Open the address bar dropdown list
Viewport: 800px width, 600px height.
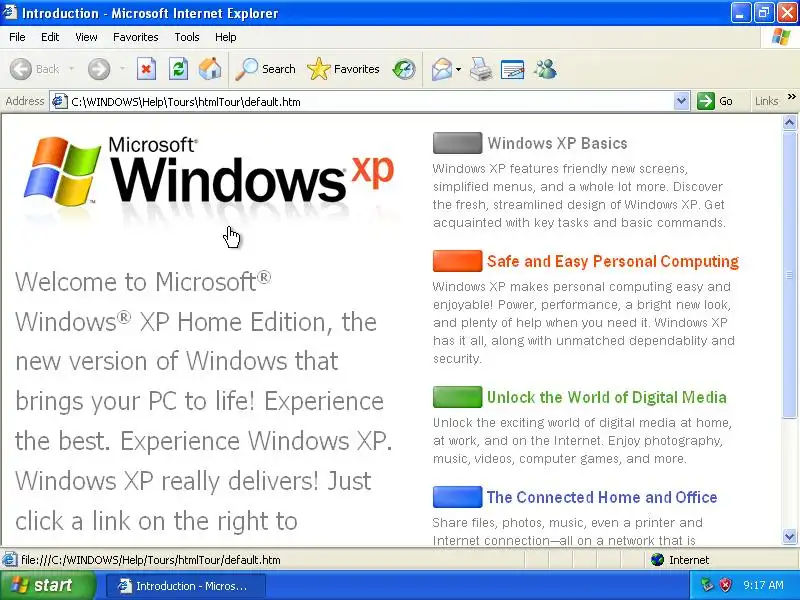tap(681, 101)
